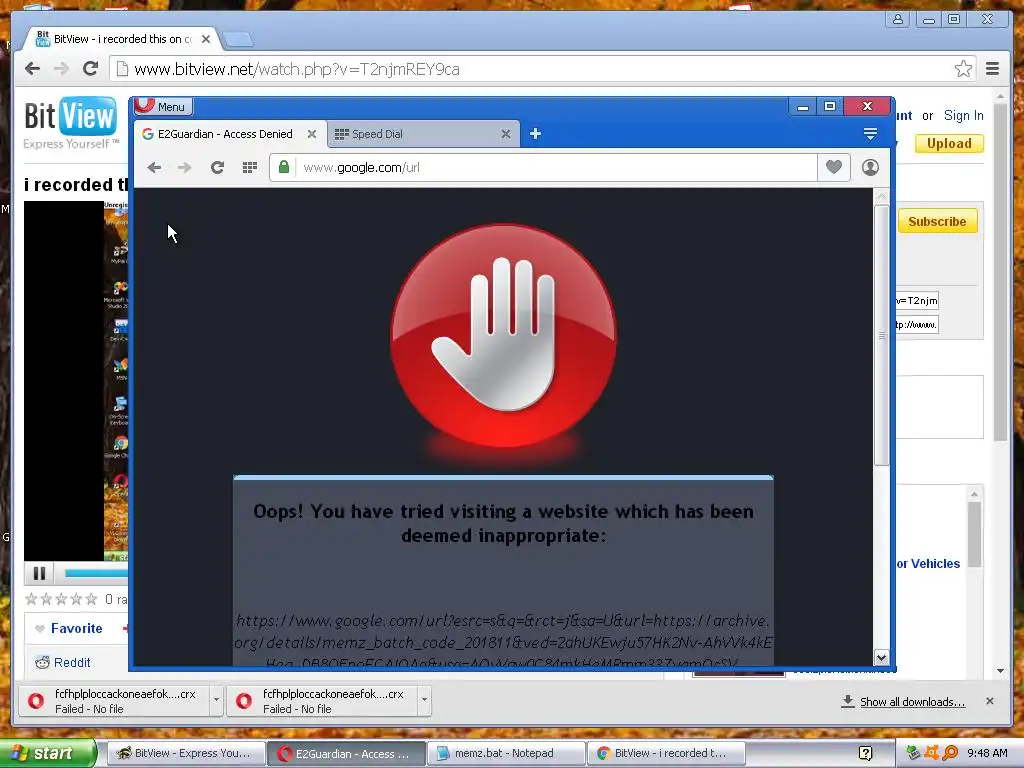The image size is (1024, 768).
Task: Close the BitView Chrome tab
Action: 206,39
